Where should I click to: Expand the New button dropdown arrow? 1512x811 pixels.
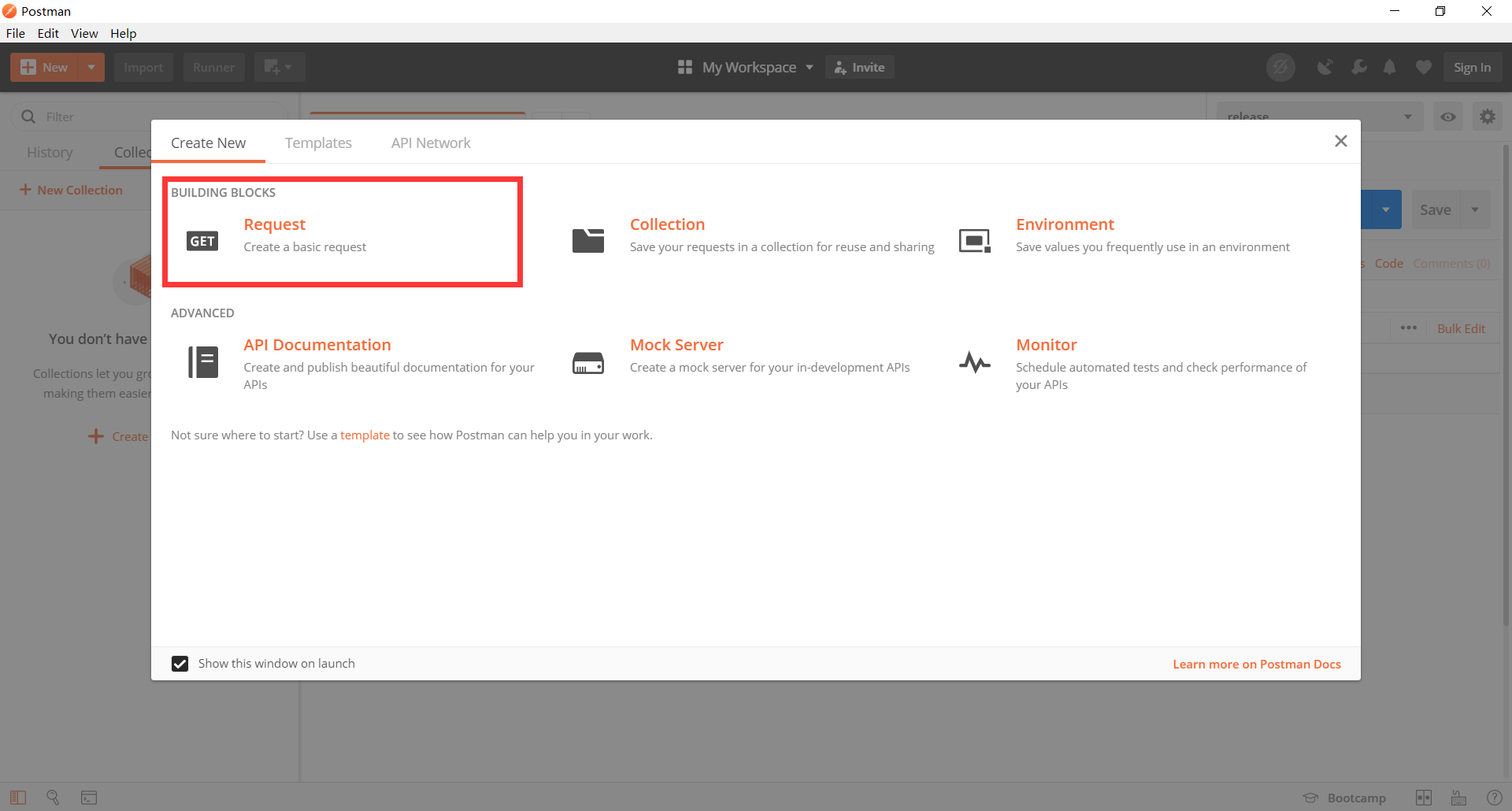tap(91, 68)
